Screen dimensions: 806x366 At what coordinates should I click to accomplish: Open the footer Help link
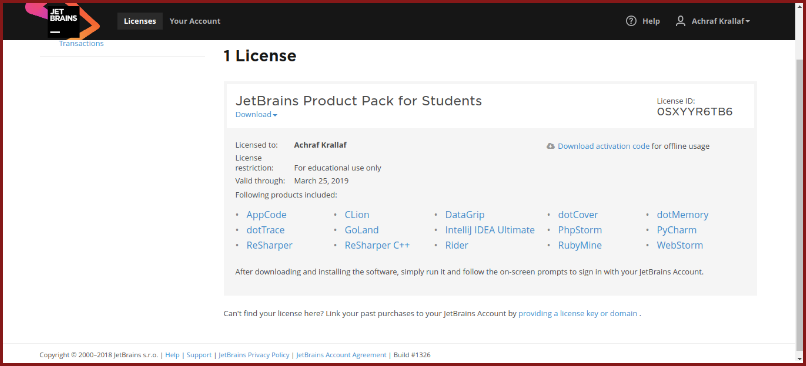(172, 355)
